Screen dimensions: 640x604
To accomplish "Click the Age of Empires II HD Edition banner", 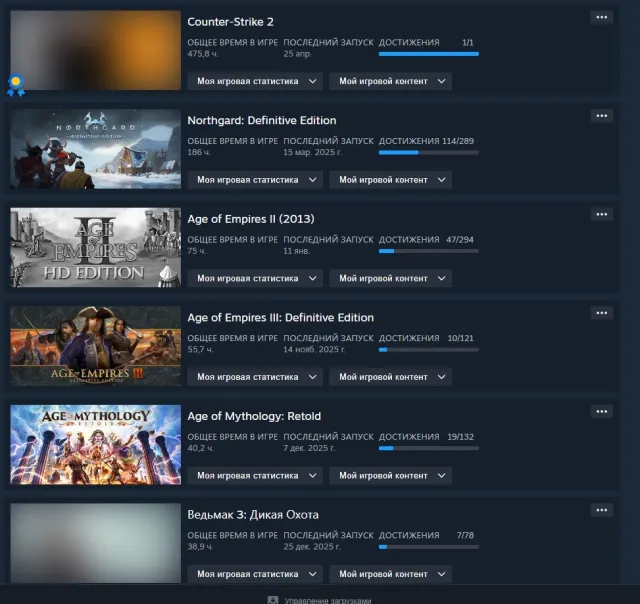I will coord(96,247).
